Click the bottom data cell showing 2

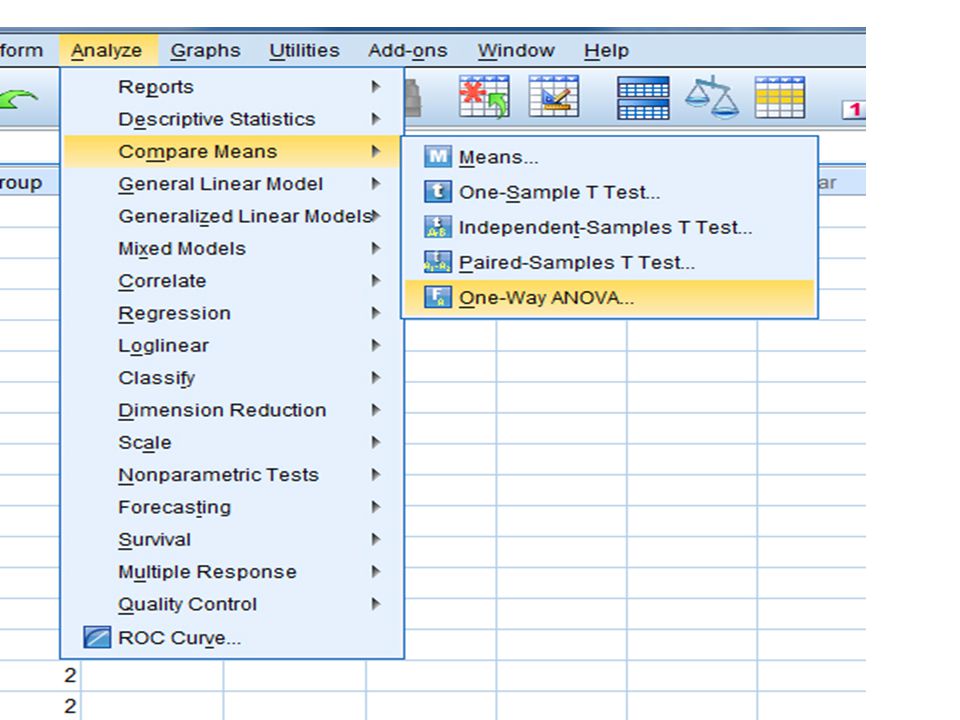click(x=40, y=705)
